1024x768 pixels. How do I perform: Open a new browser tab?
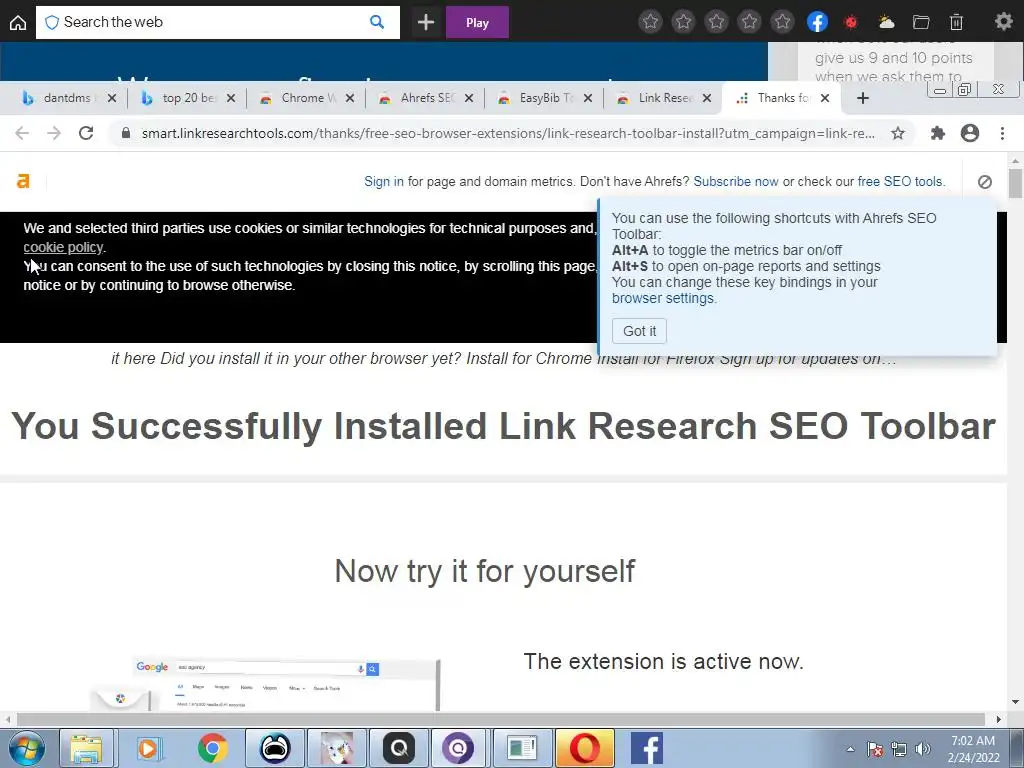click(x=863, y=98)
